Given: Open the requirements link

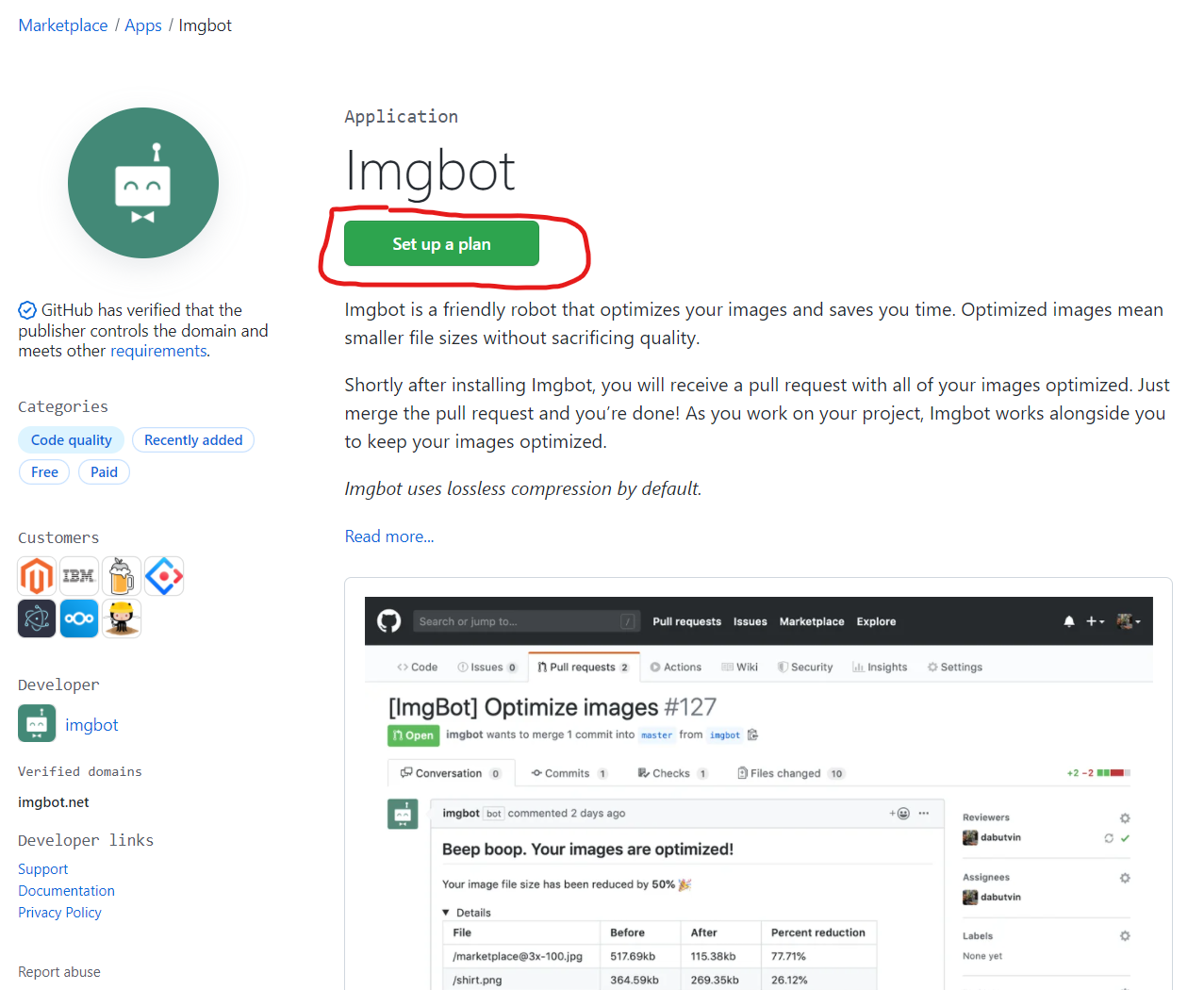Looking at the screenshot, I should click(158, 351).
